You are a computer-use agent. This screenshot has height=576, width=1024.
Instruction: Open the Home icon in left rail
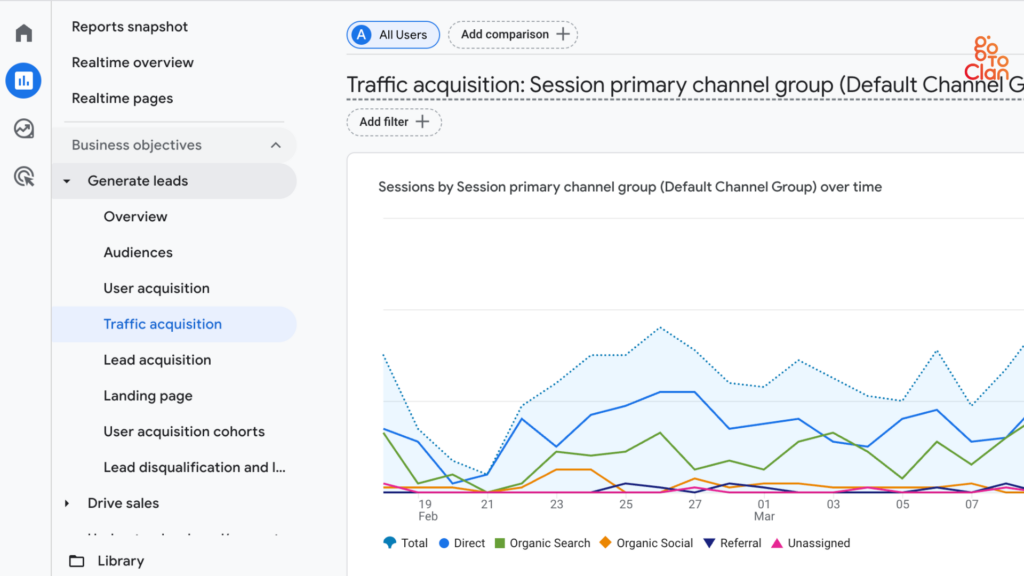pos(23,32)
